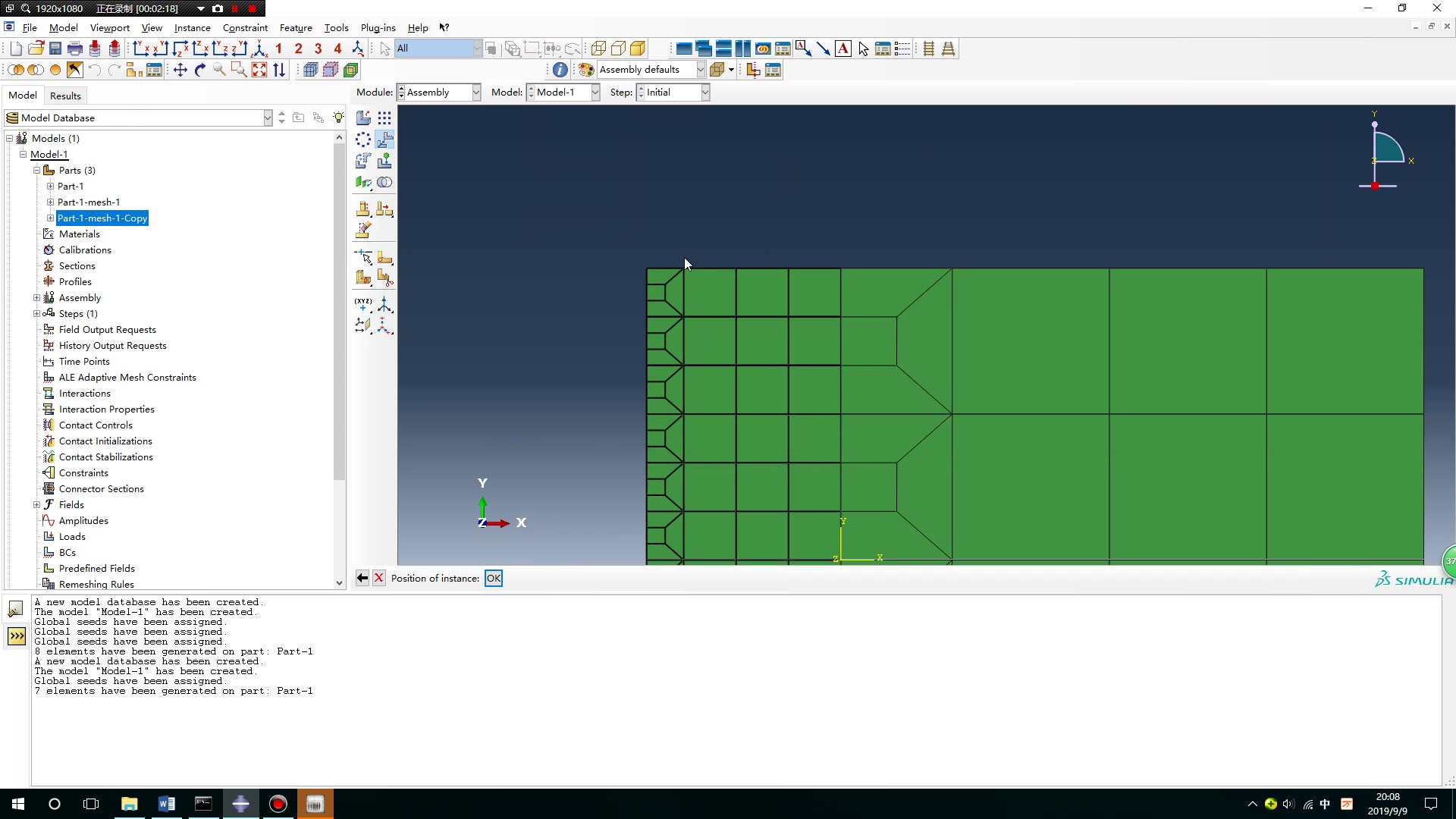Expand the Parts (3) tree node

pos(36,170)
